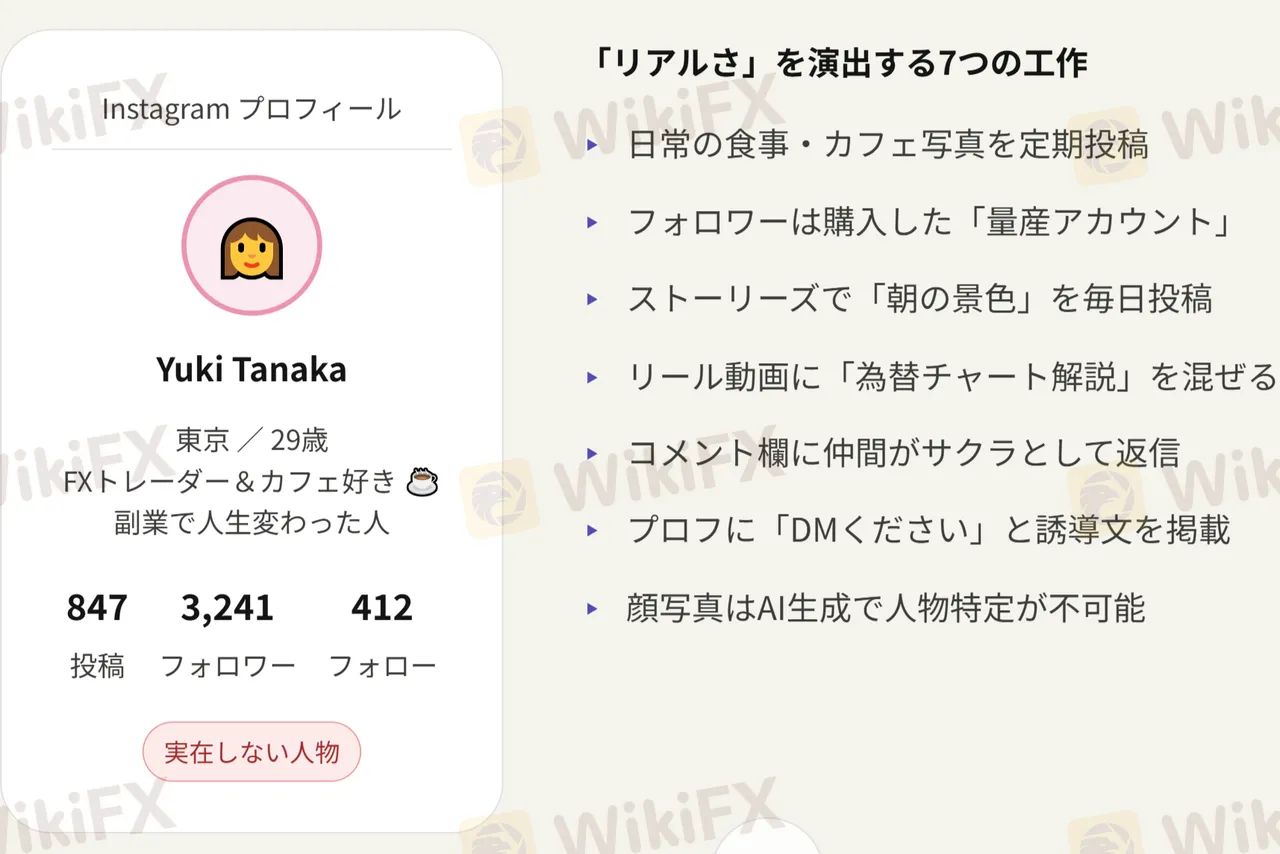This screenshot has width=1280, height=854.
Task: Click the bullet marker beside コメント欄に仲間が
Action: (592, 454)
